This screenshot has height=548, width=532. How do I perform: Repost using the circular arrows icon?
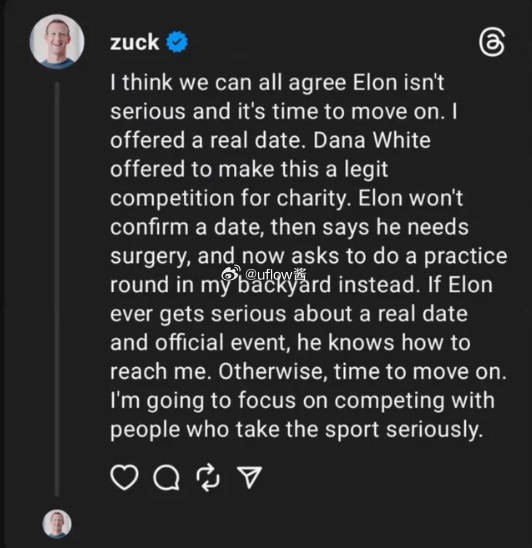click(208, 477)
